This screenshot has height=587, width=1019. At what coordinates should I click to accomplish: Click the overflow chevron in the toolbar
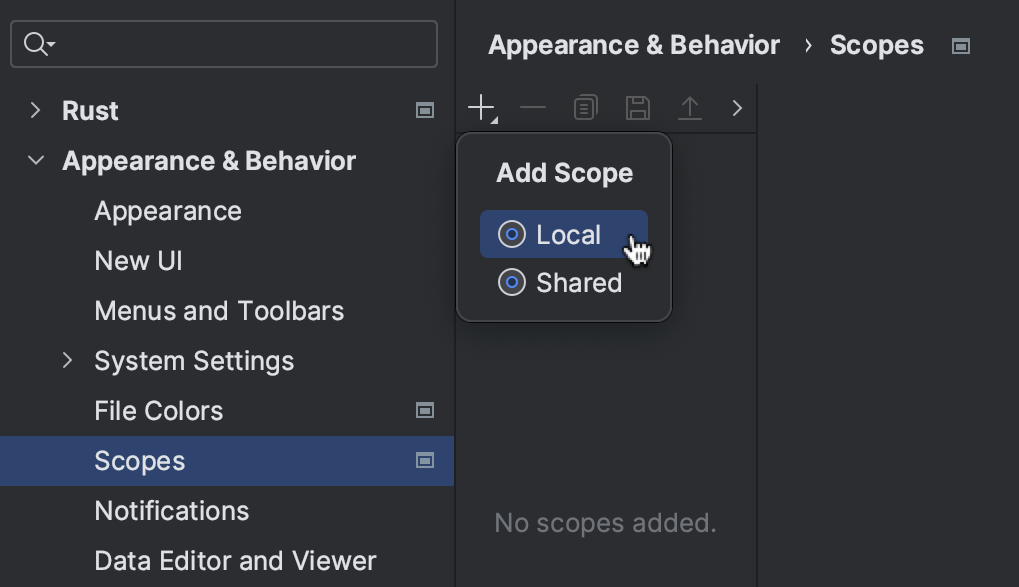737,107
